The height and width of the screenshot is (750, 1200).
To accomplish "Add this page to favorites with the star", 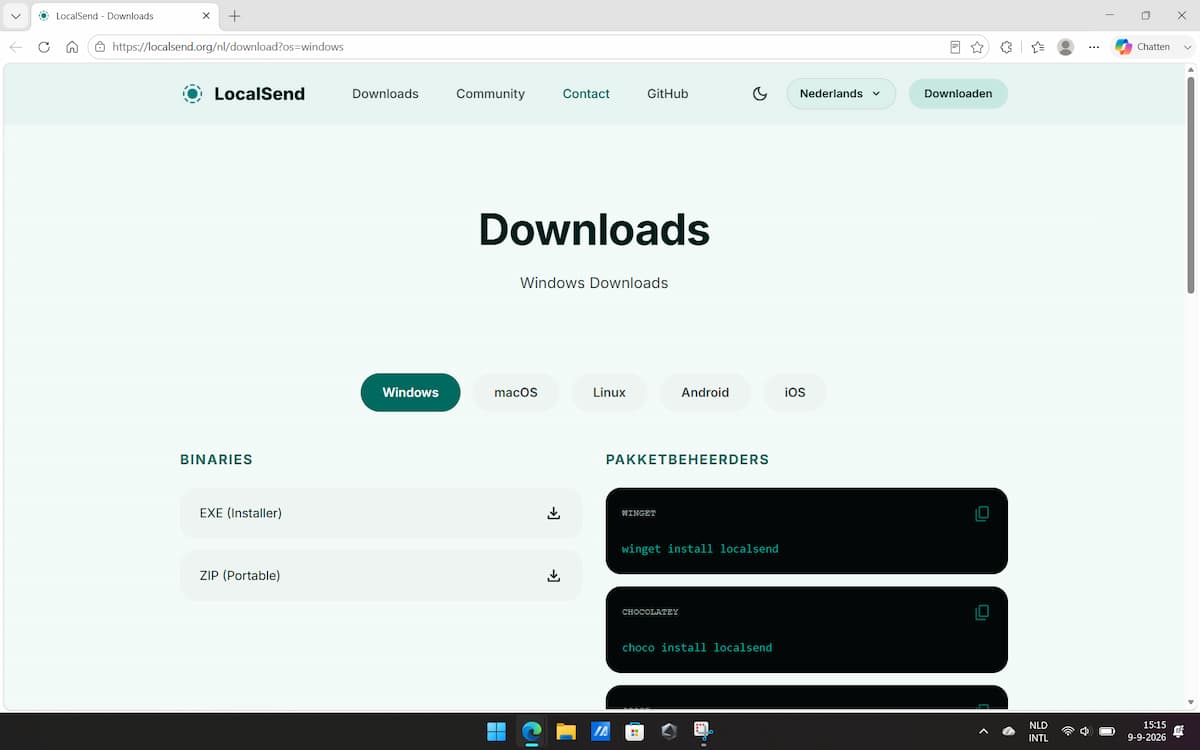I will [978, 47].
